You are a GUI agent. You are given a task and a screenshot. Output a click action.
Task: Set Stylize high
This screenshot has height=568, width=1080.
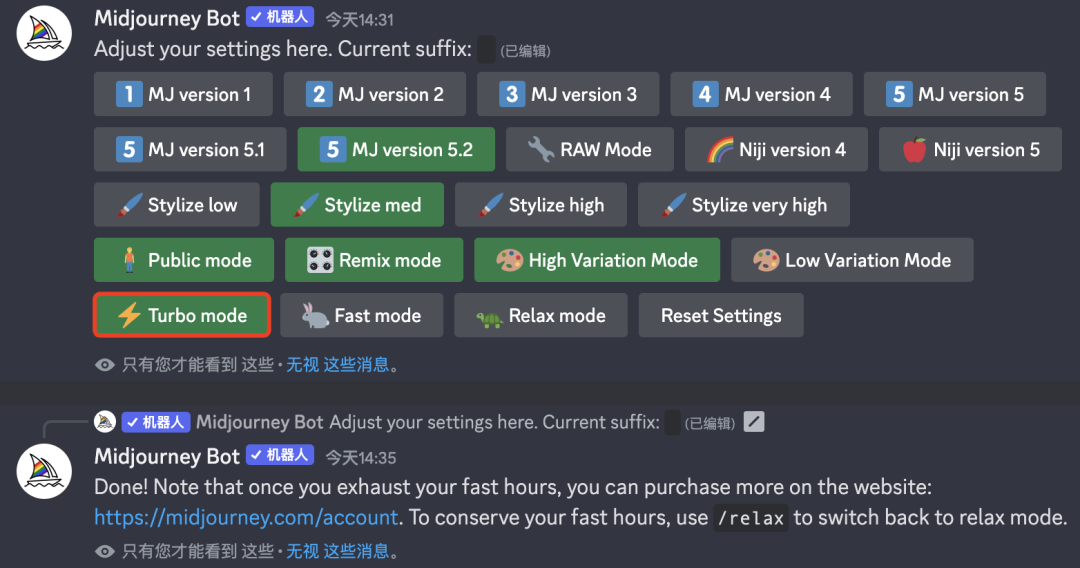click(x=541, y=204)
